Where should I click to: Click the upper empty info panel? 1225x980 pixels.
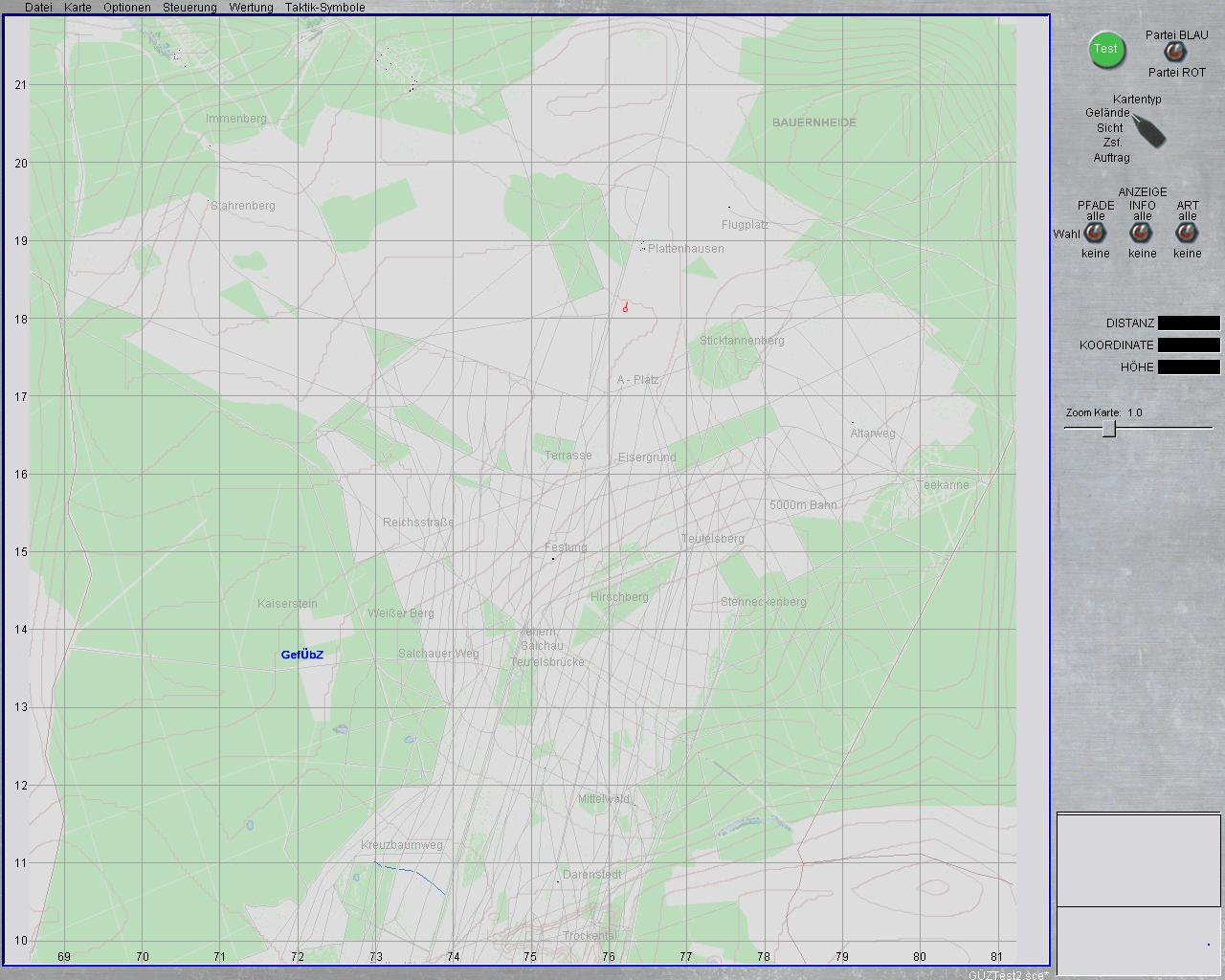[1139, 859]
